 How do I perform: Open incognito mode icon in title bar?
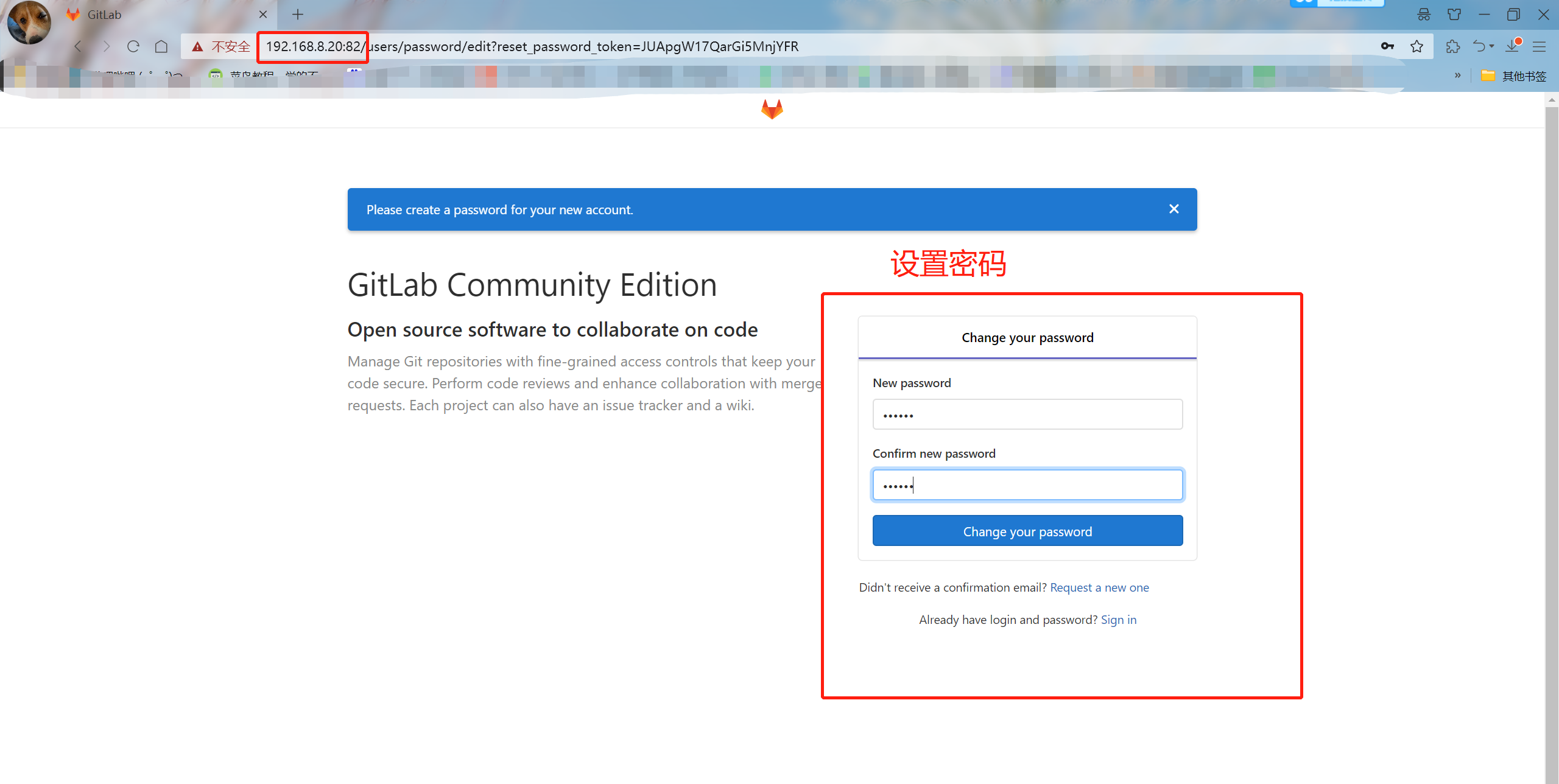click(1424, 15)
